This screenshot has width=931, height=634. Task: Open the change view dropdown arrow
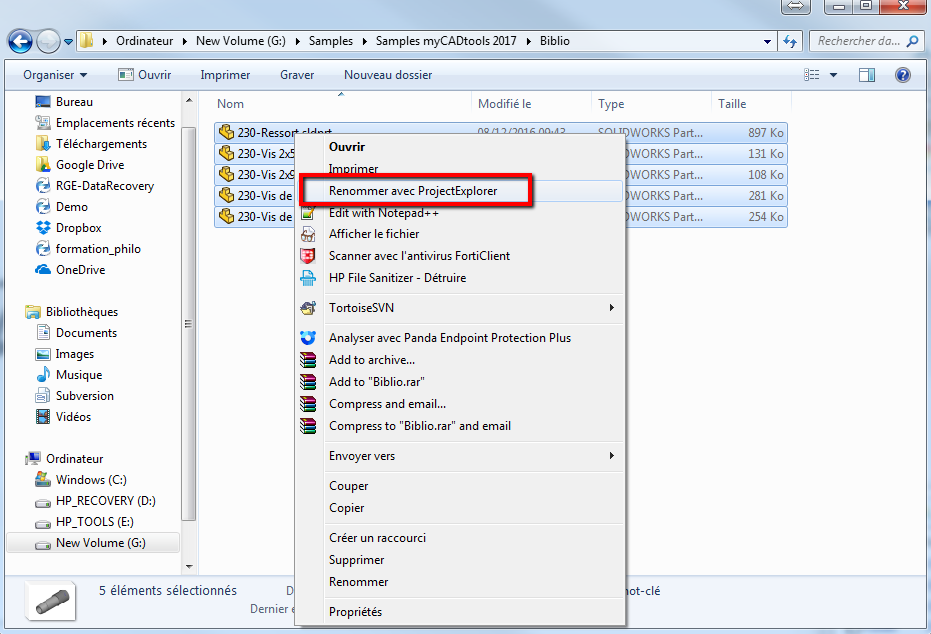pos(834,75)
